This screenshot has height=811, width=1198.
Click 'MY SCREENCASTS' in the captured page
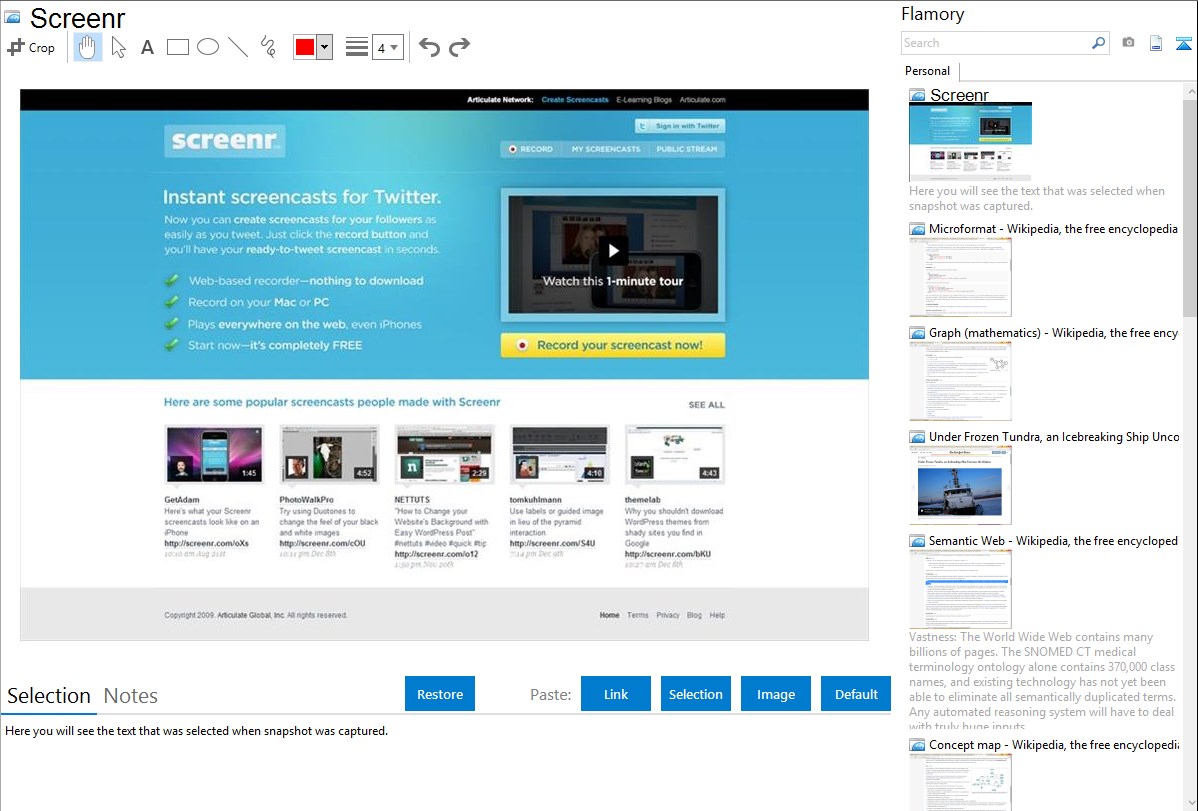(606, 149)
